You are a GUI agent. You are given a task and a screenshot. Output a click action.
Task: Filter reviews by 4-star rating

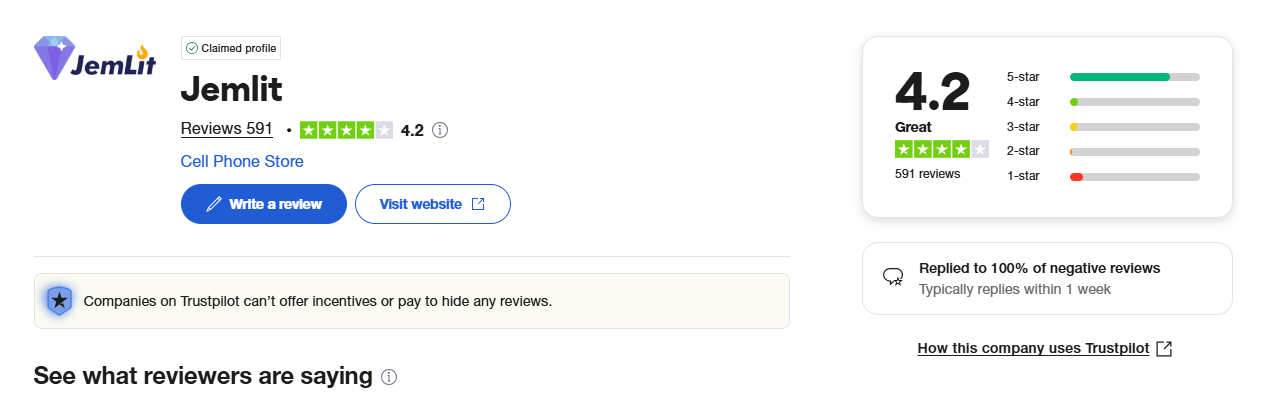coord(1102,102)
